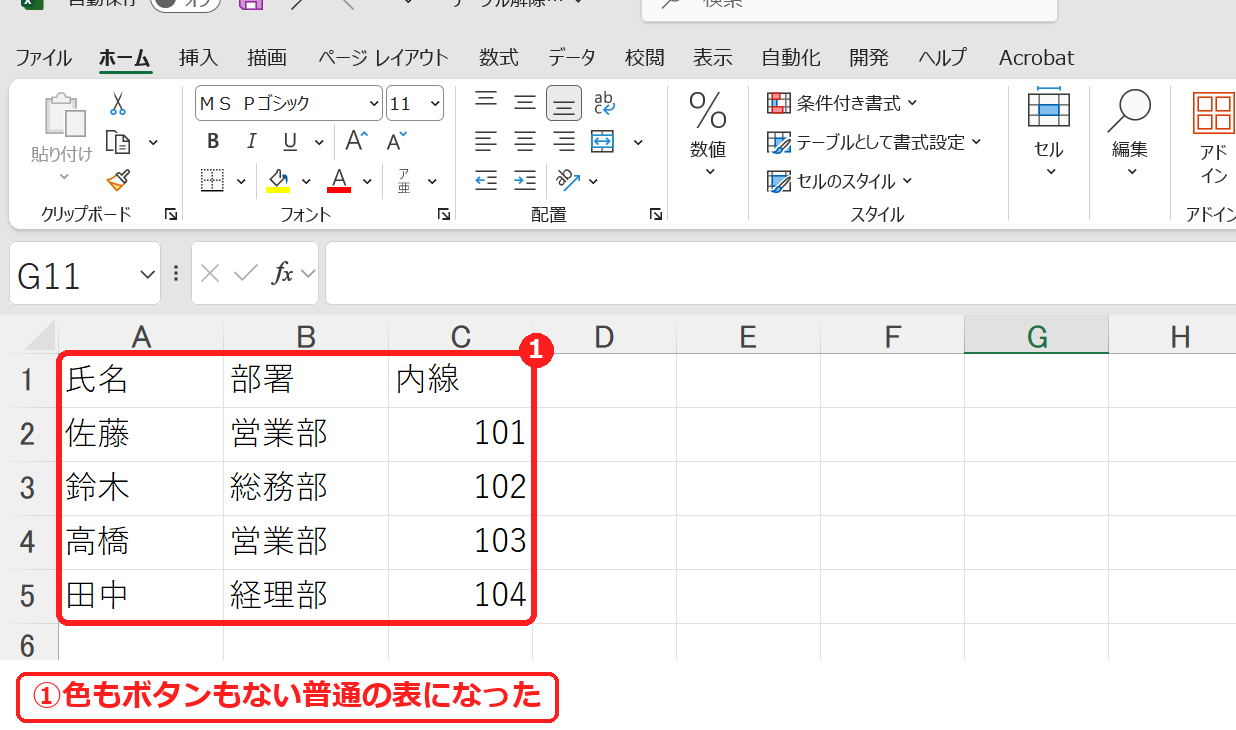
Task: Click the insert function fx button
Action: tap(284, 274)
